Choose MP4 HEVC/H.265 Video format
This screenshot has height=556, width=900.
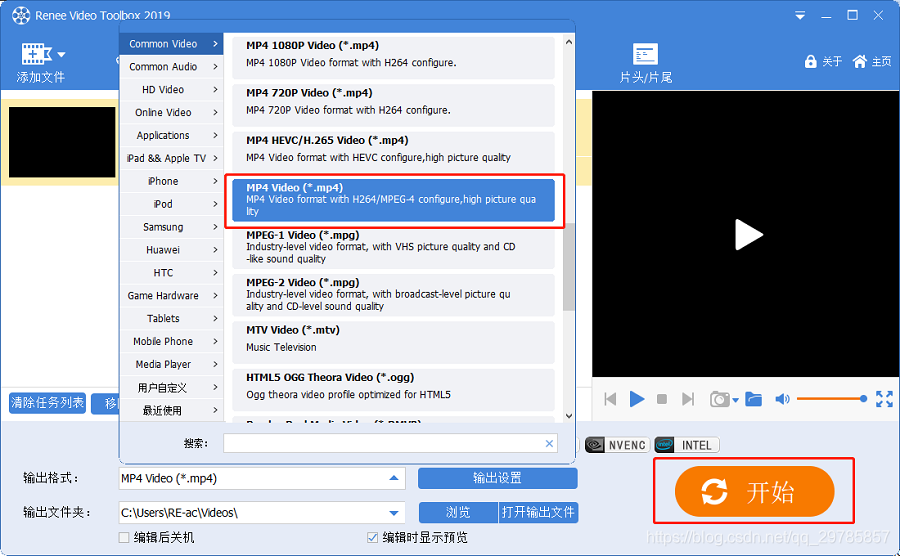click(393, 153)
